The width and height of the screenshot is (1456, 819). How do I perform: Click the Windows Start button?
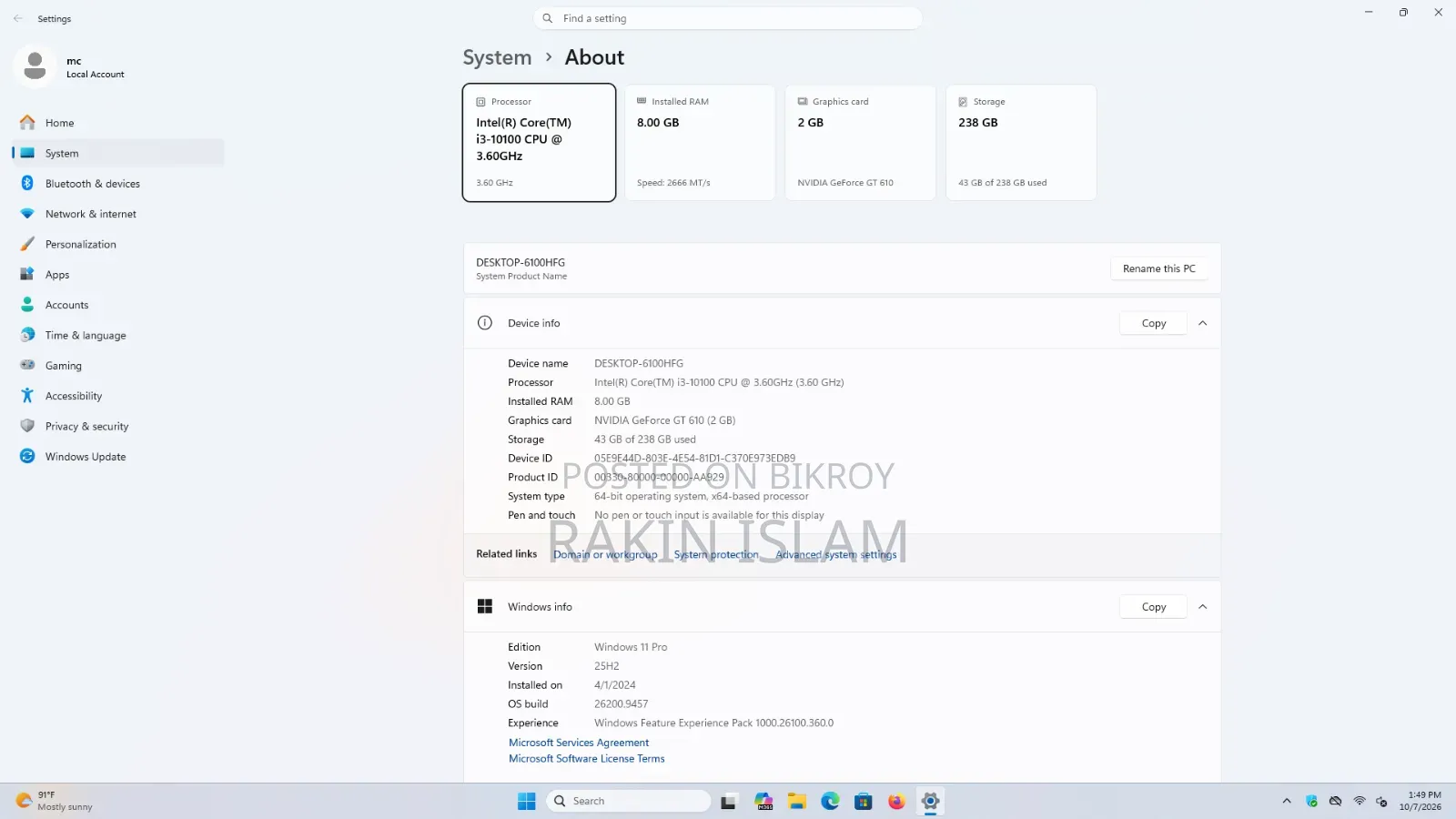point(526,801)
